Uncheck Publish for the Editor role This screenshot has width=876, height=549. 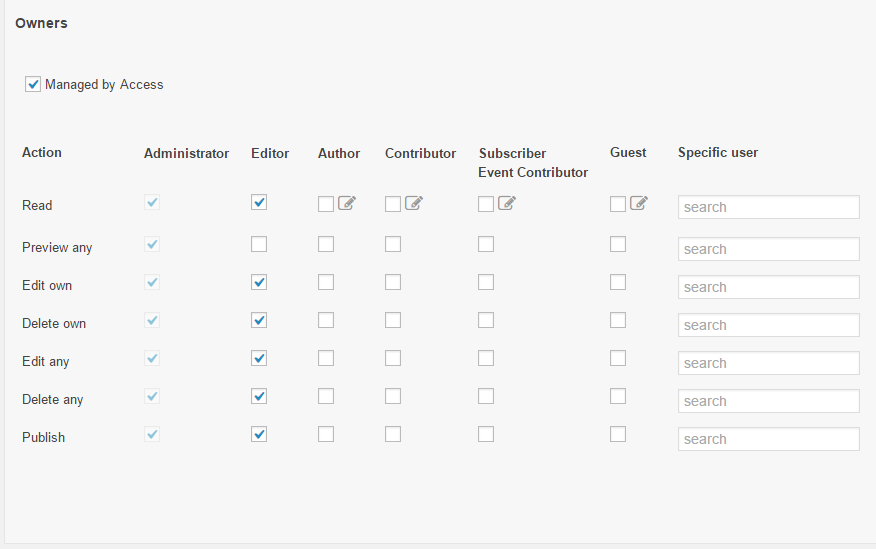(x=259, y=434)
